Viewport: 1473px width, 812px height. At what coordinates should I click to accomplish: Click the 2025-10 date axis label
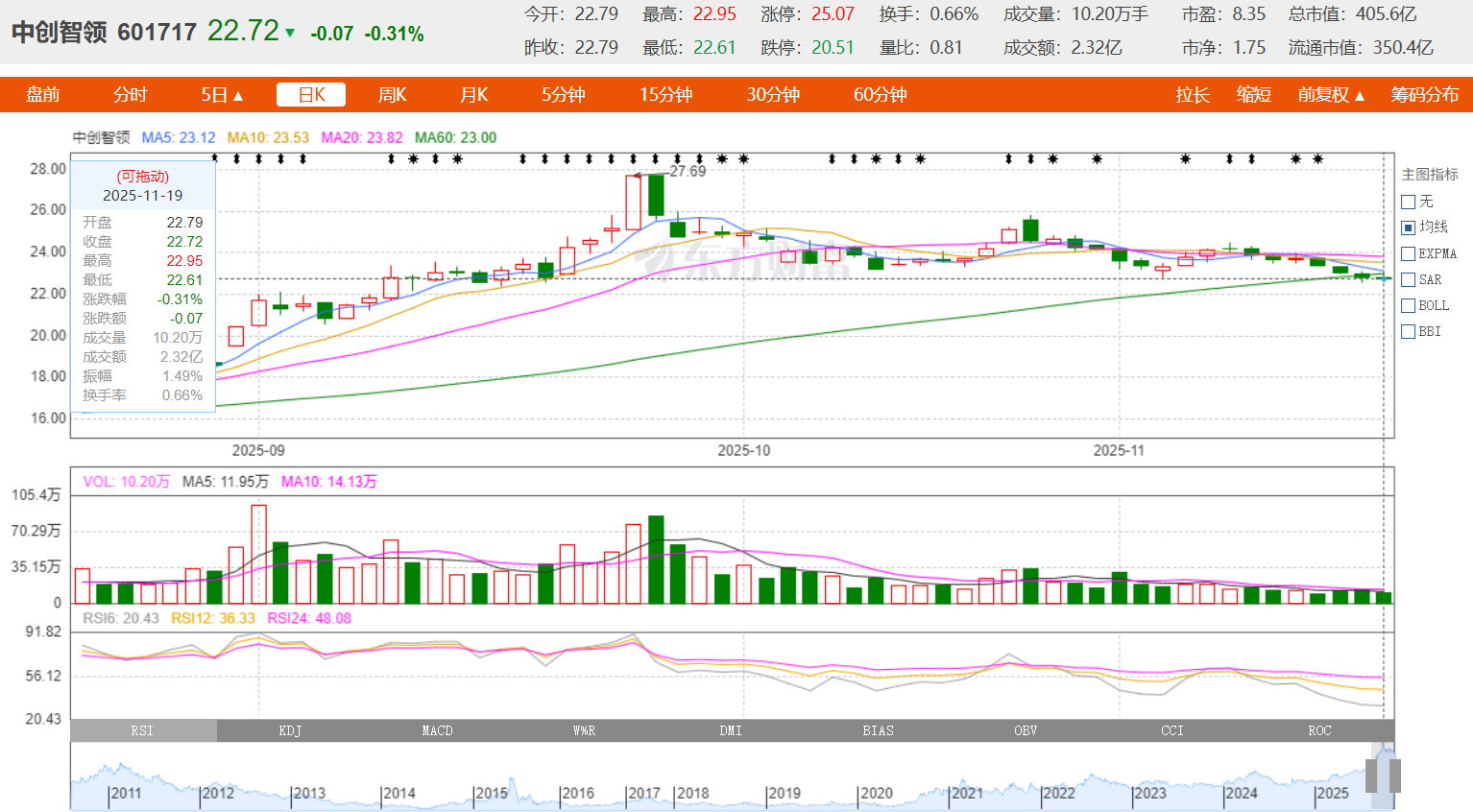coord(744,450)
